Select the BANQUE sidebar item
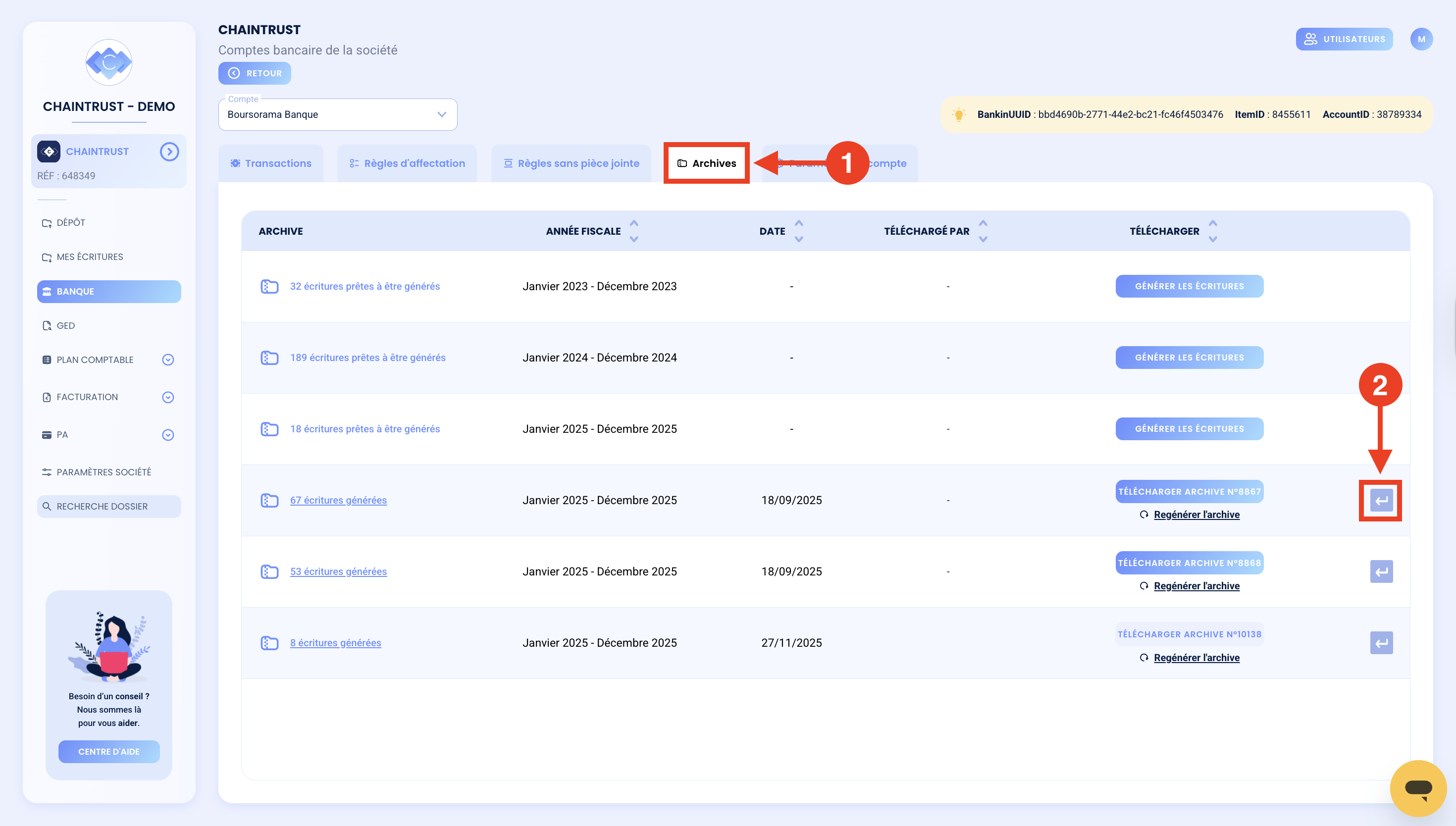The image size is (1456, 826). [x=109, y=291]
